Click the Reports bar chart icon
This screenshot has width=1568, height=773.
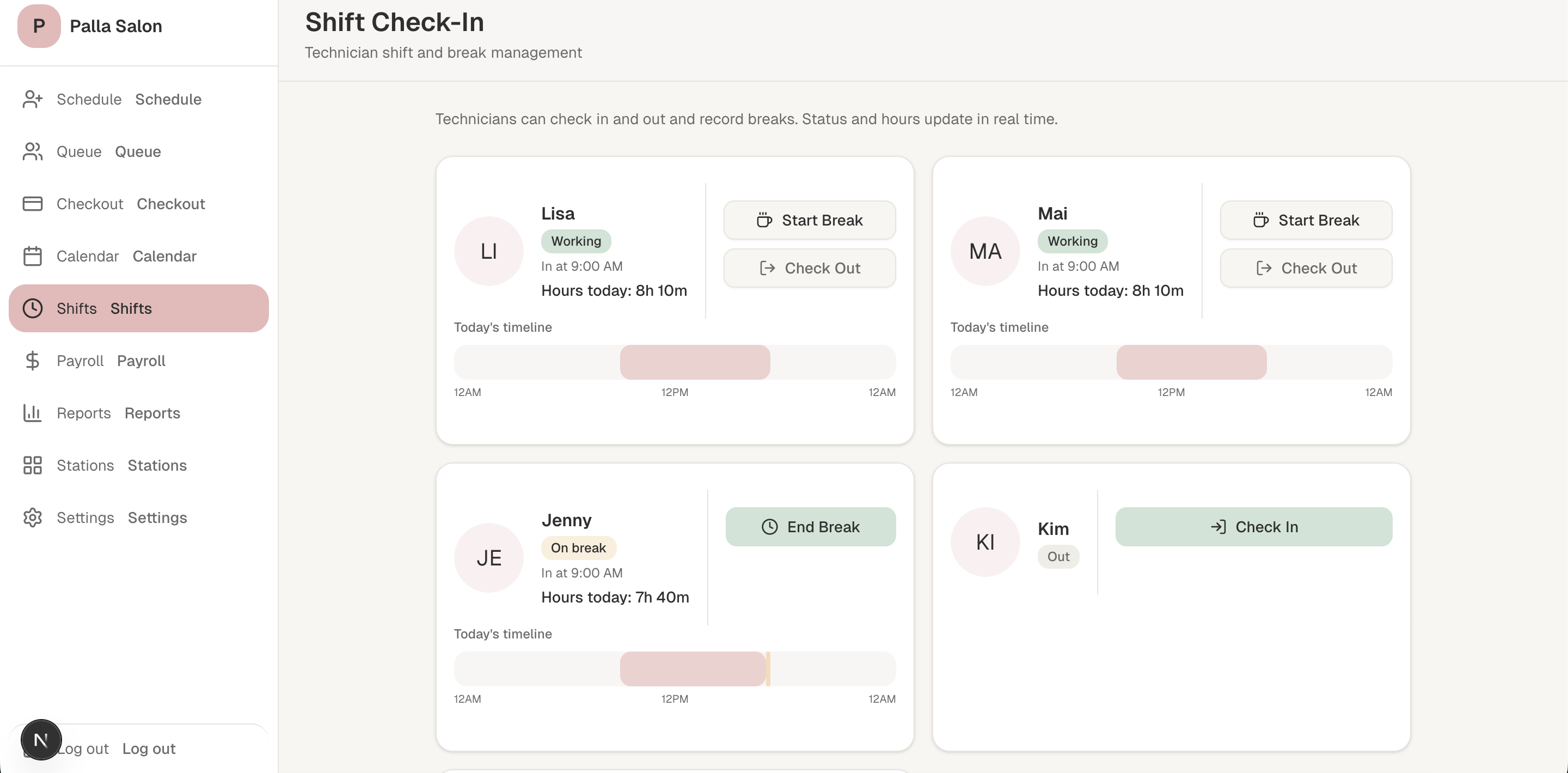(x=32, y=413)
